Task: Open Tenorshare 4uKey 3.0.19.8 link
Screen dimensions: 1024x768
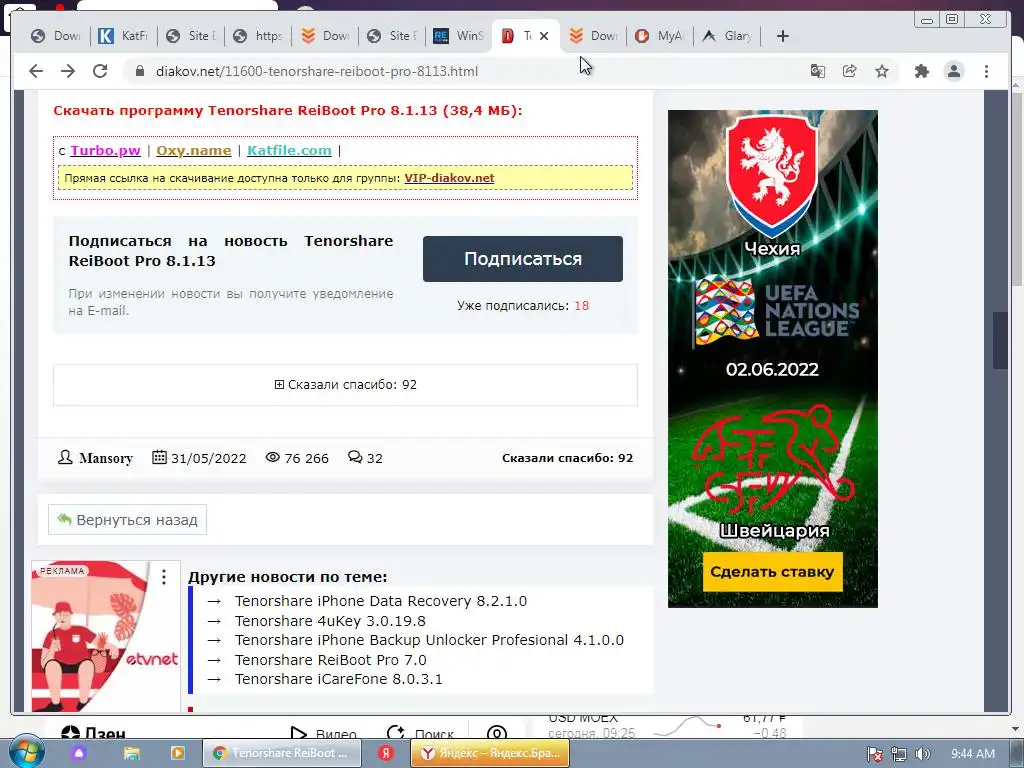Action: tap(330, 620)
